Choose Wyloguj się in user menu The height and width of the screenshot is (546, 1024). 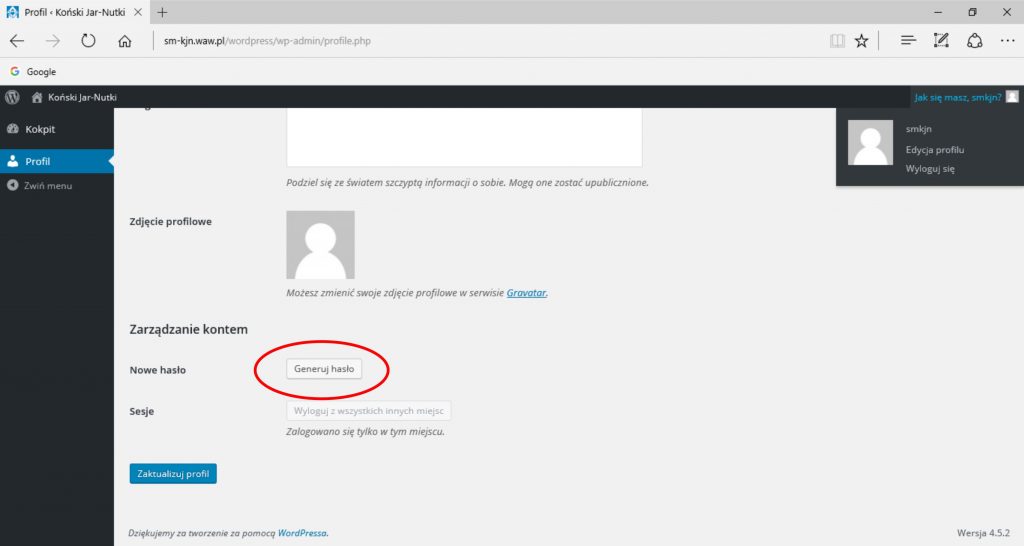click(930, 169)
